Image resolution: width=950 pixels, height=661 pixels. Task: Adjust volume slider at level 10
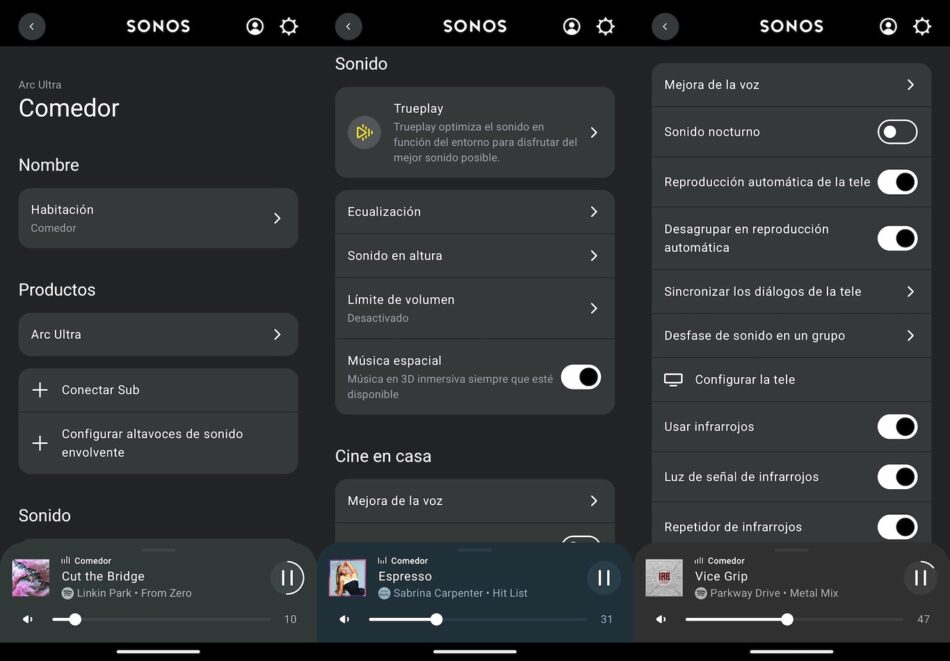(x=75, y=619)
